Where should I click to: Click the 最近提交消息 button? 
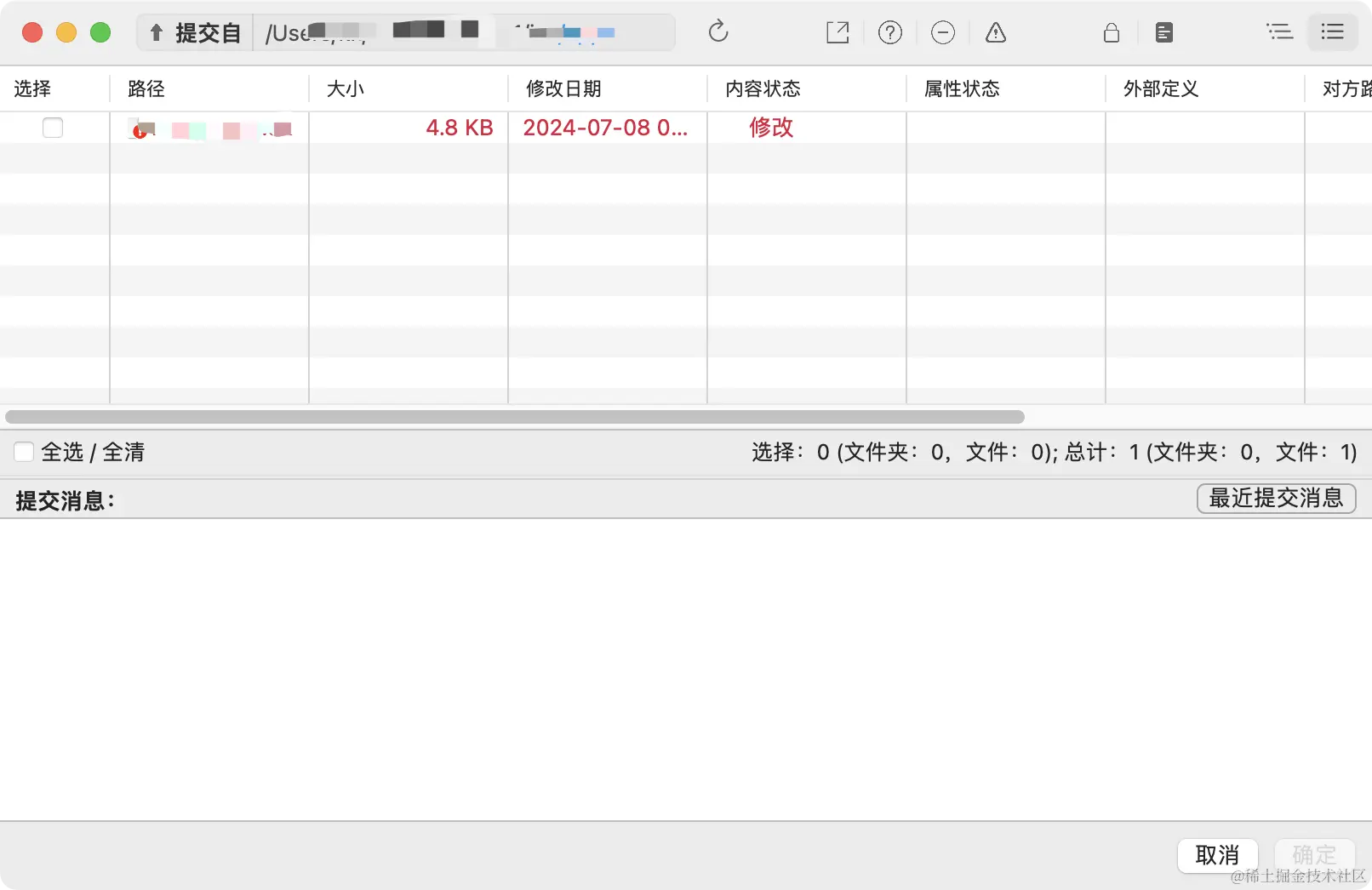pyautogui.click(x=1276, y=498)
